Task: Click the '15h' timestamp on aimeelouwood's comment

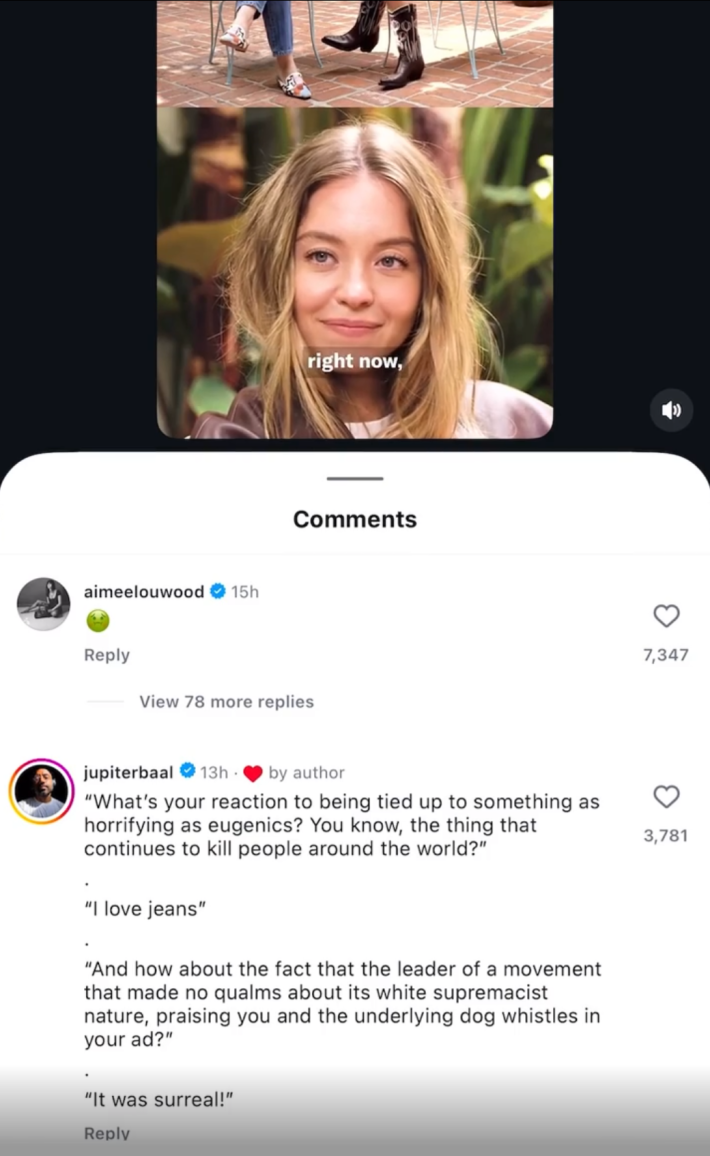Action: click(x=244, y=591)
